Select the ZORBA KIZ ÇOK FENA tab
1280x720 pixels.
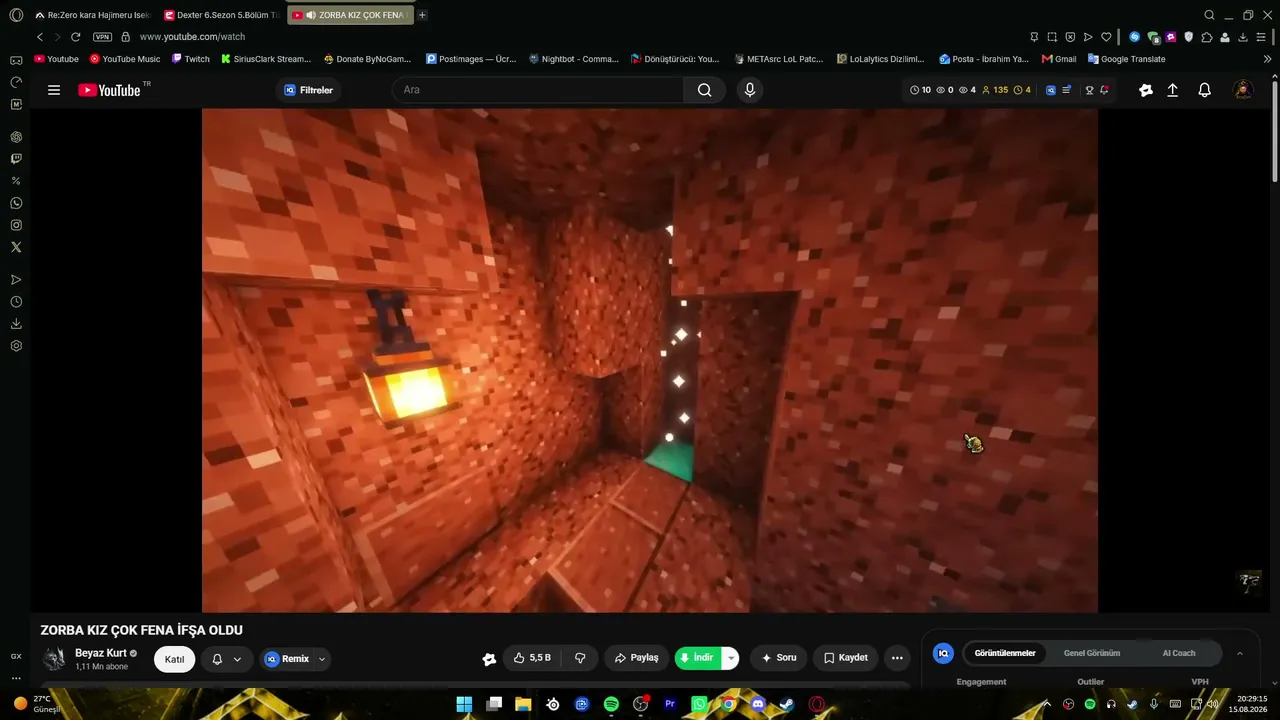tap(349, 15)
